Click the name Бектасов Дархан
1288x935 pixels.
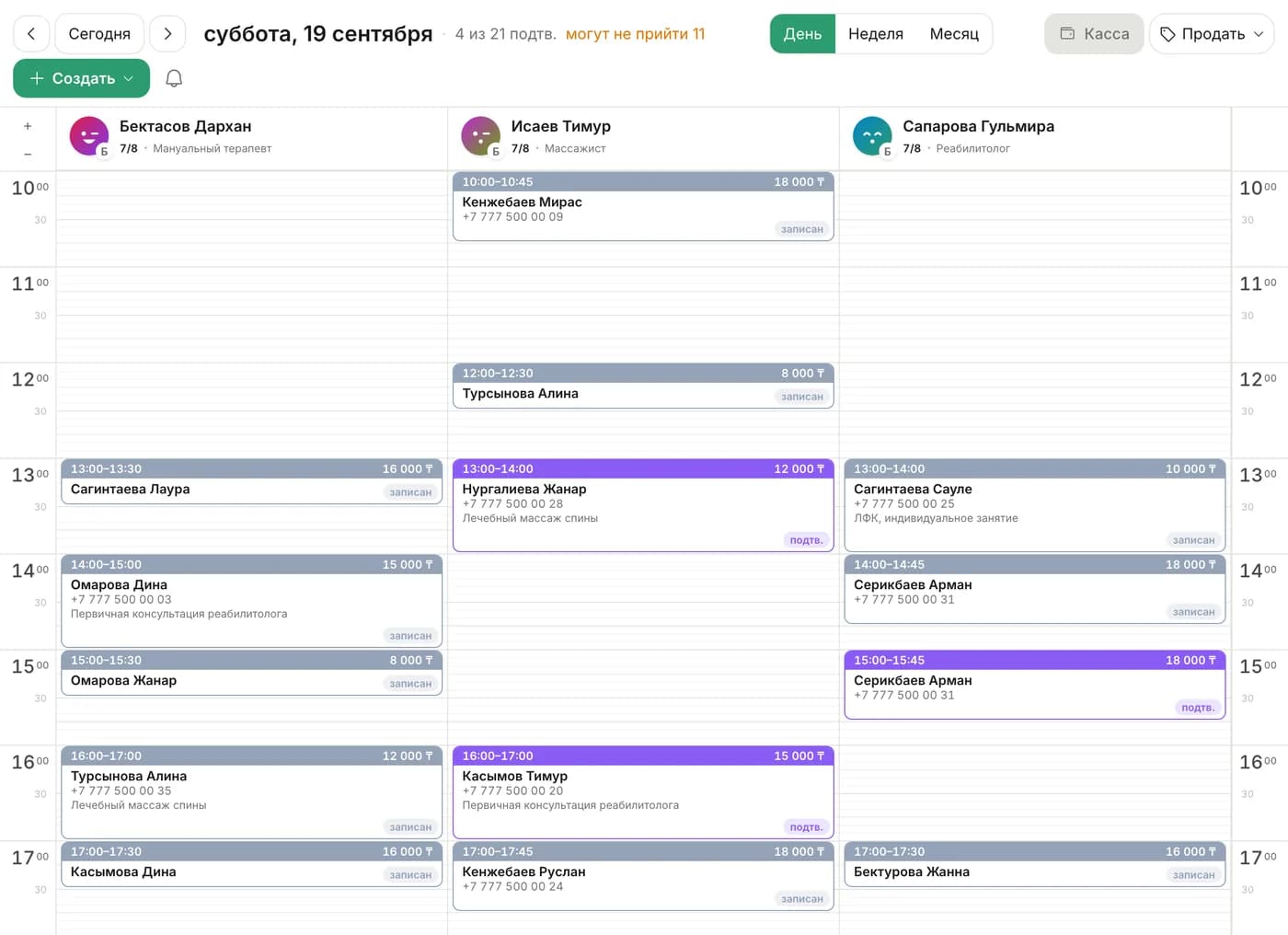[186, 127]
